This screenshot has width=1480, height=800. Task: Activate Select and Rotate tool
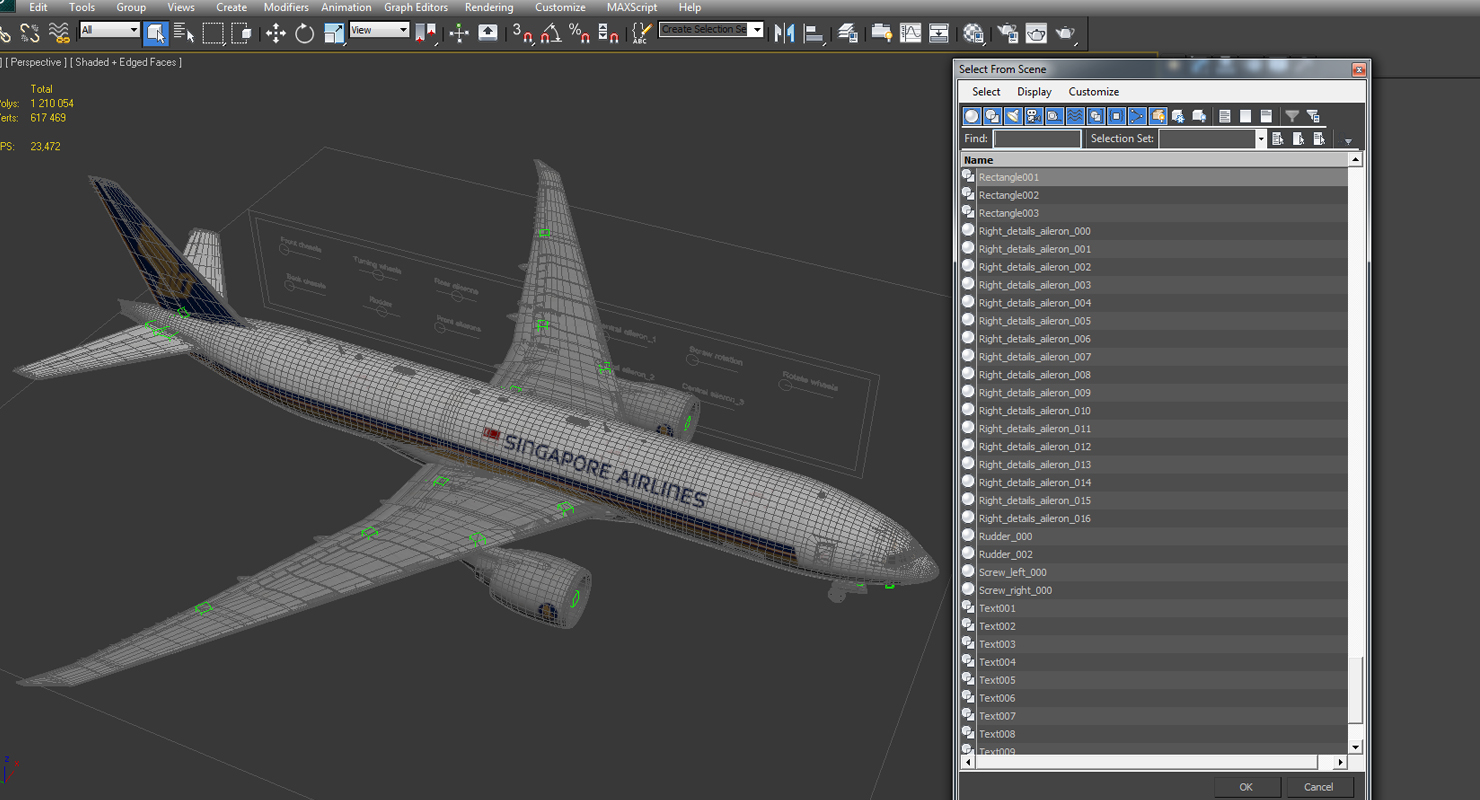pyautogui.click(x=304, y=33)
